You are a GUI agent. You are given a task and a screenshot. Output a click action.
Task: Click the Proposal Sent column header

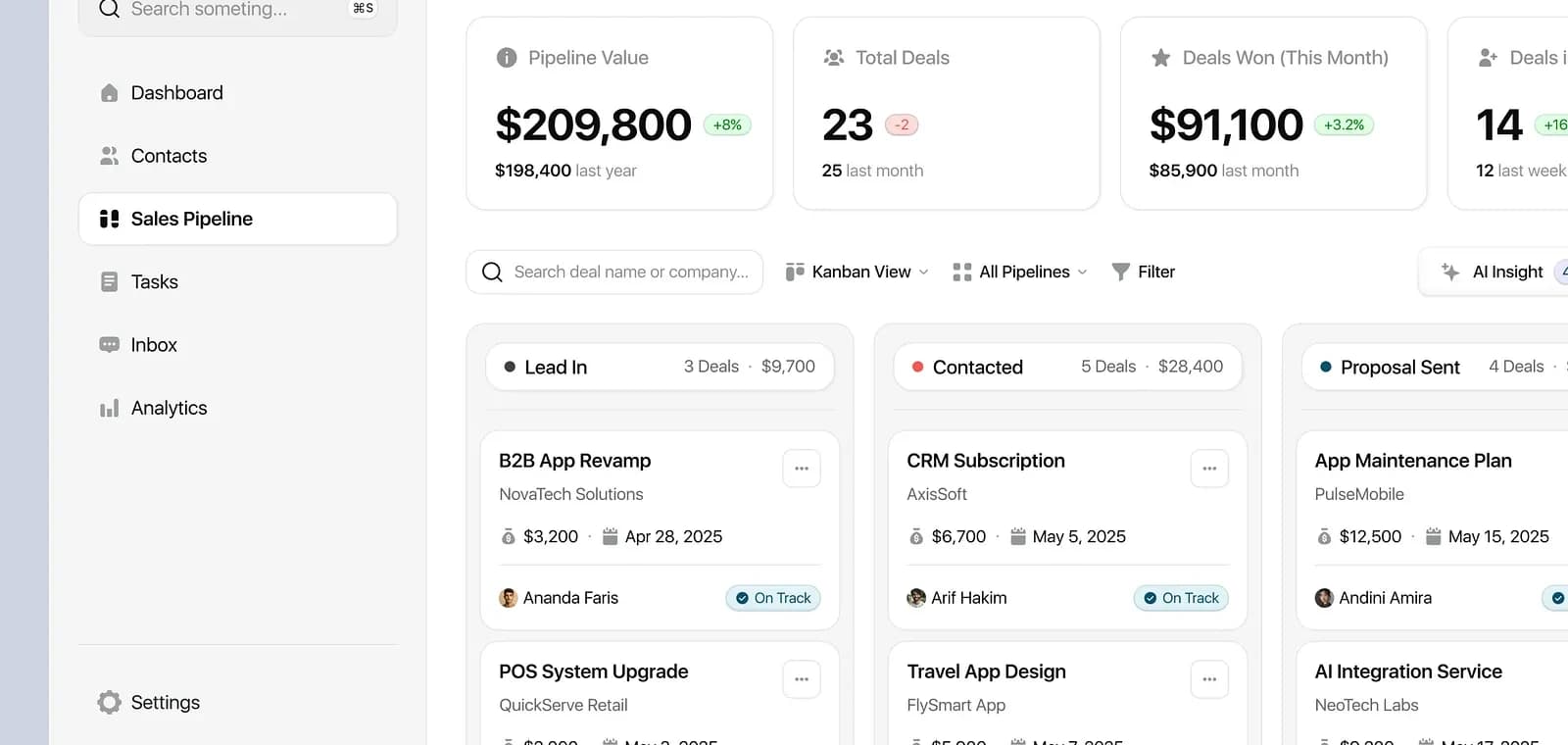click(1435, 367)
